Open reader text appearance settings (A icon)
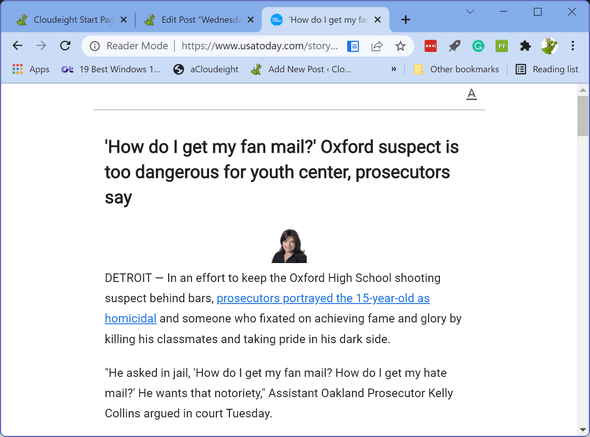590x437 pixels. [x=471, y=94]
